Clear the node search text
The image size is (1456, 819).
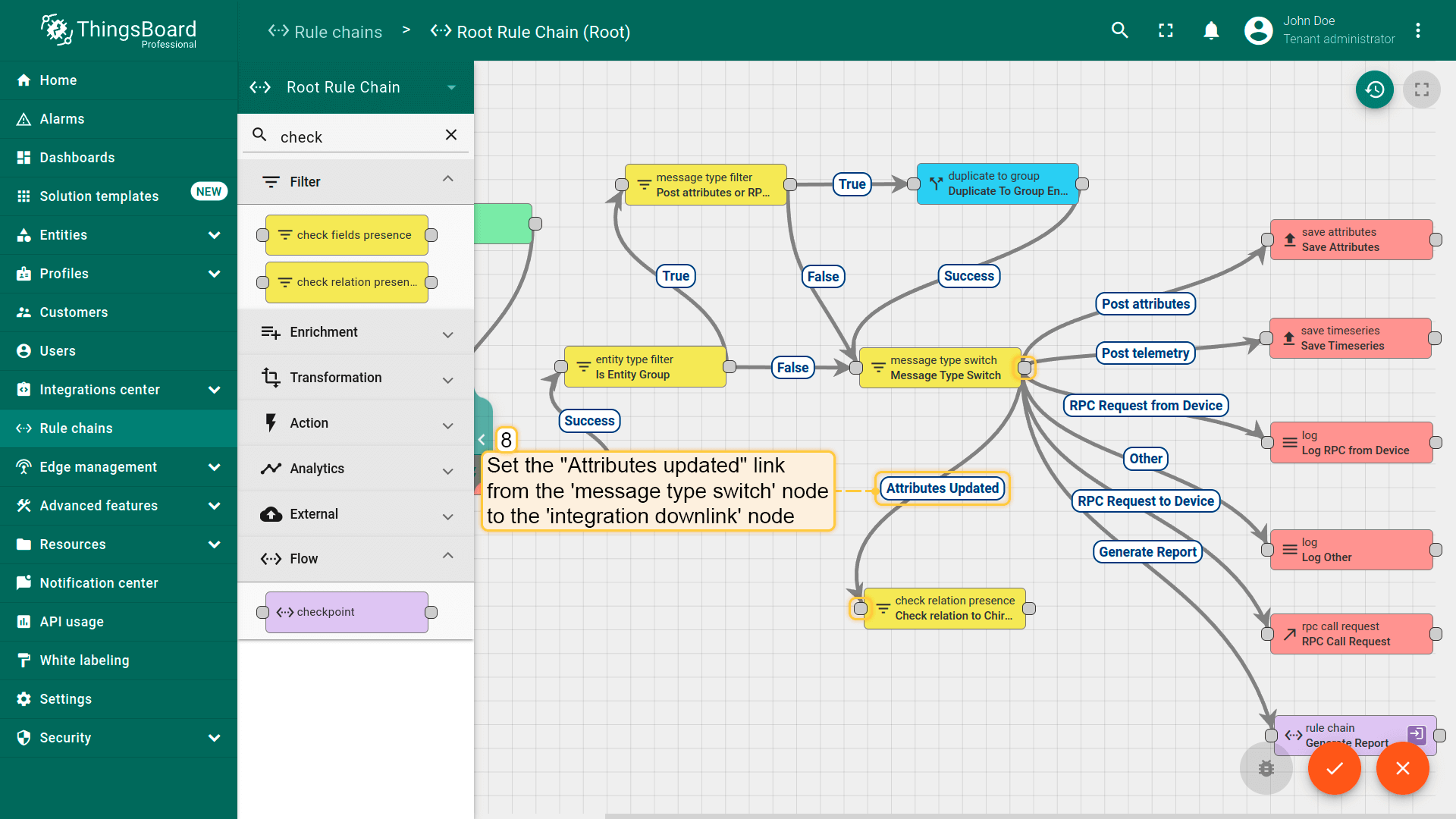pos(450,135)
